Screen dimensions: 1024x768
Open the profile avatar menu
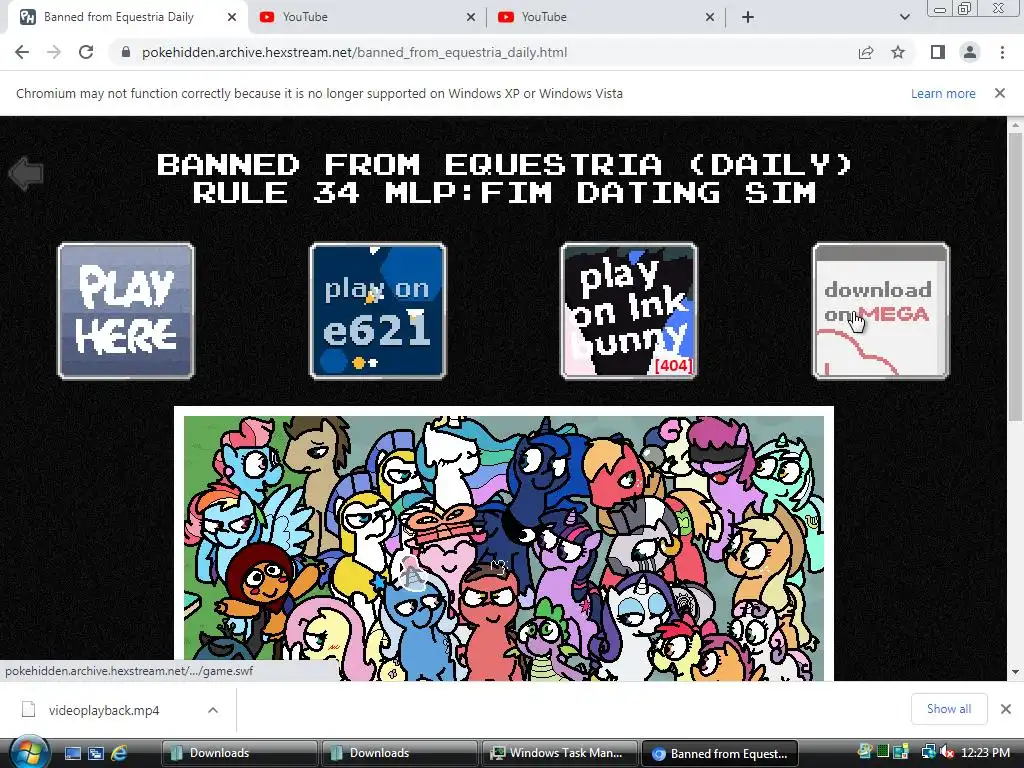[x=970, y=52]
